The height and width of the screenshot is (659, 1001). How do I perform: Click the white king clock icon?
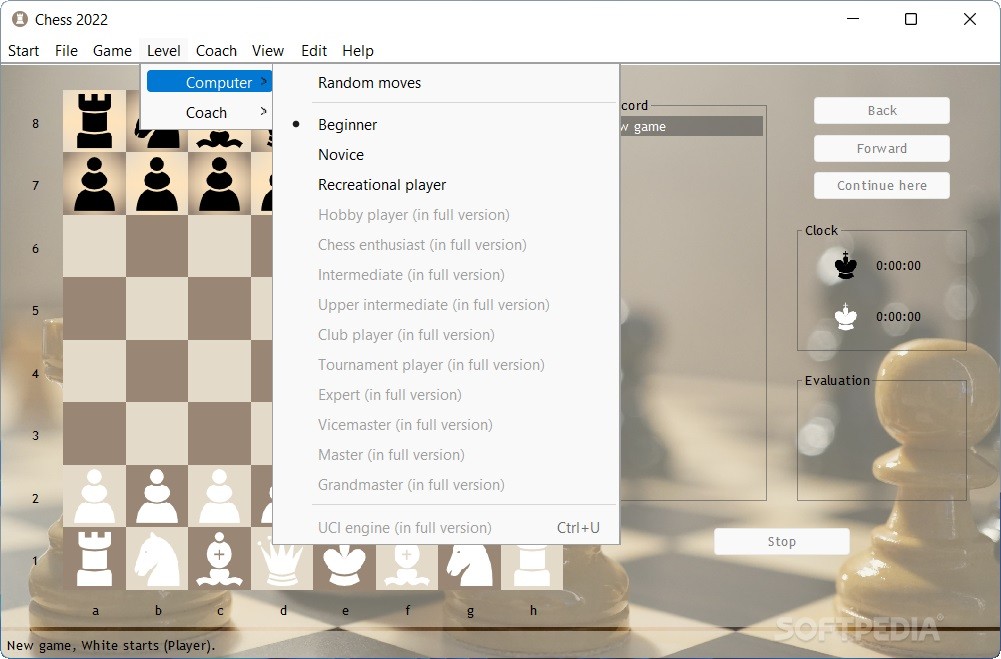pyautogui.click(x=846, y=317)
